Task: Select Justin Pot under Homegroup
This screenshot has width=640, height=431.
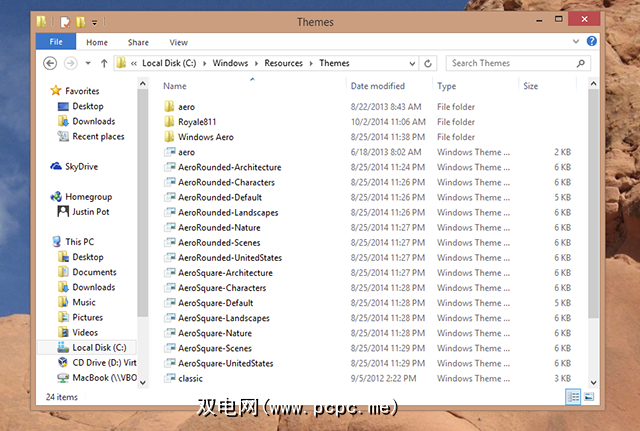Action: (x=91, y=212)
